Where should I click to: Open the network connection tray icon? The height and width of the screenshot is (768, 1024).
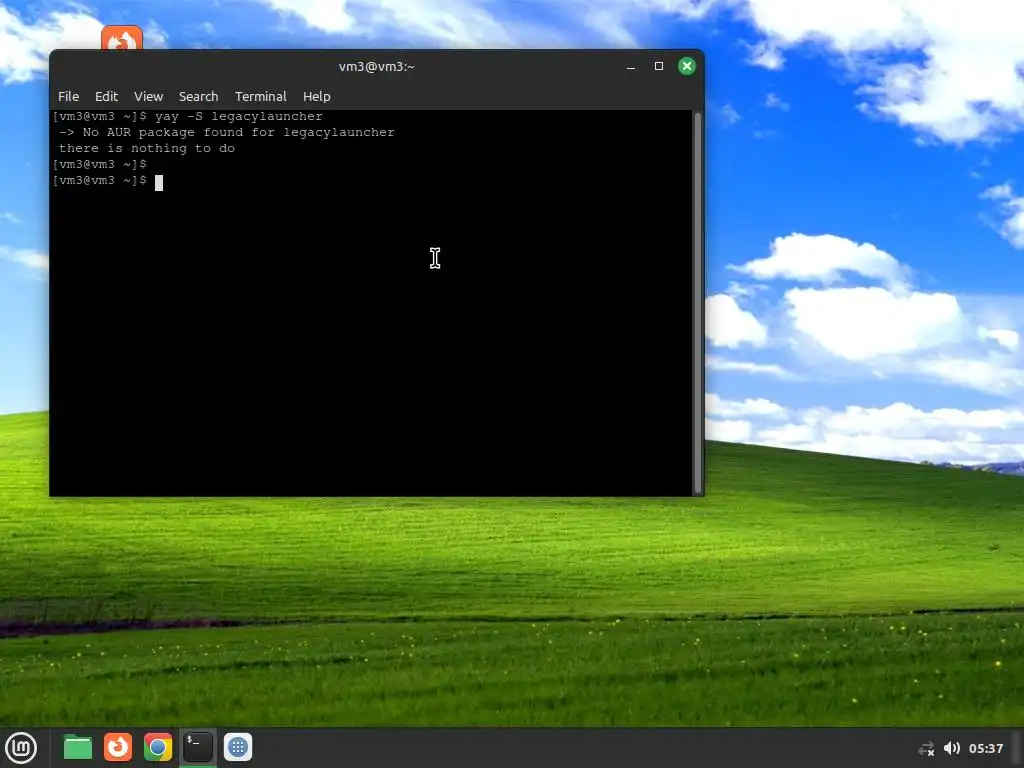(926, 748)
